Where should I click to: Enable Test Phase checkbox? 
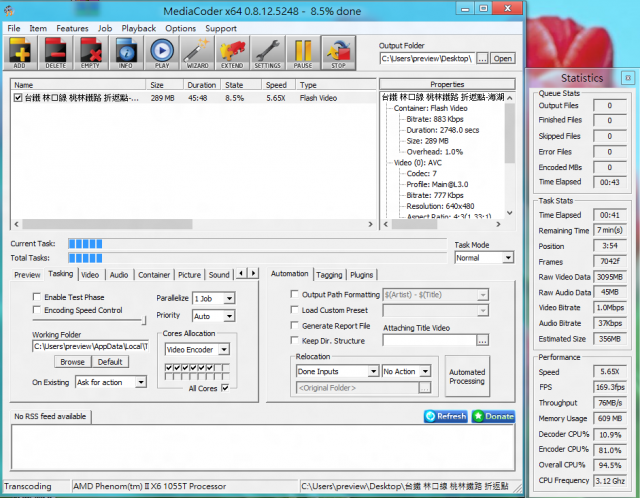(37, 297)
